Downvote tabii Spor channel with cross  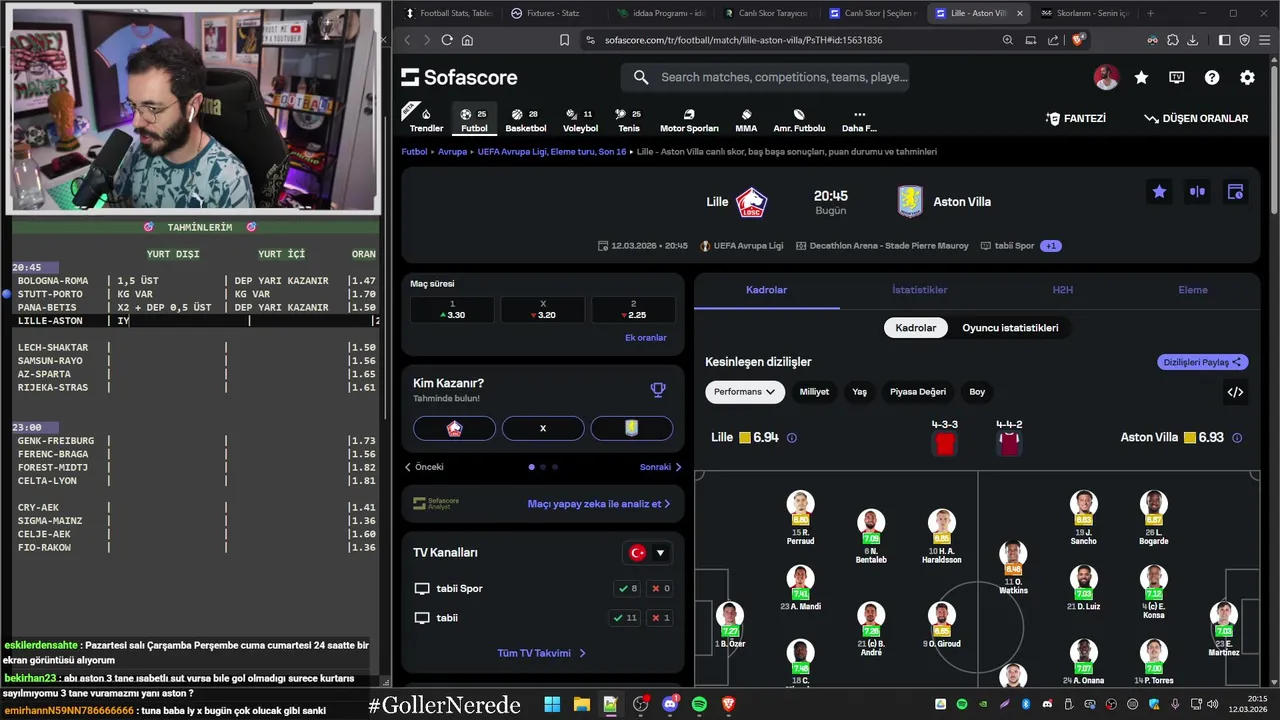(660, 588)
